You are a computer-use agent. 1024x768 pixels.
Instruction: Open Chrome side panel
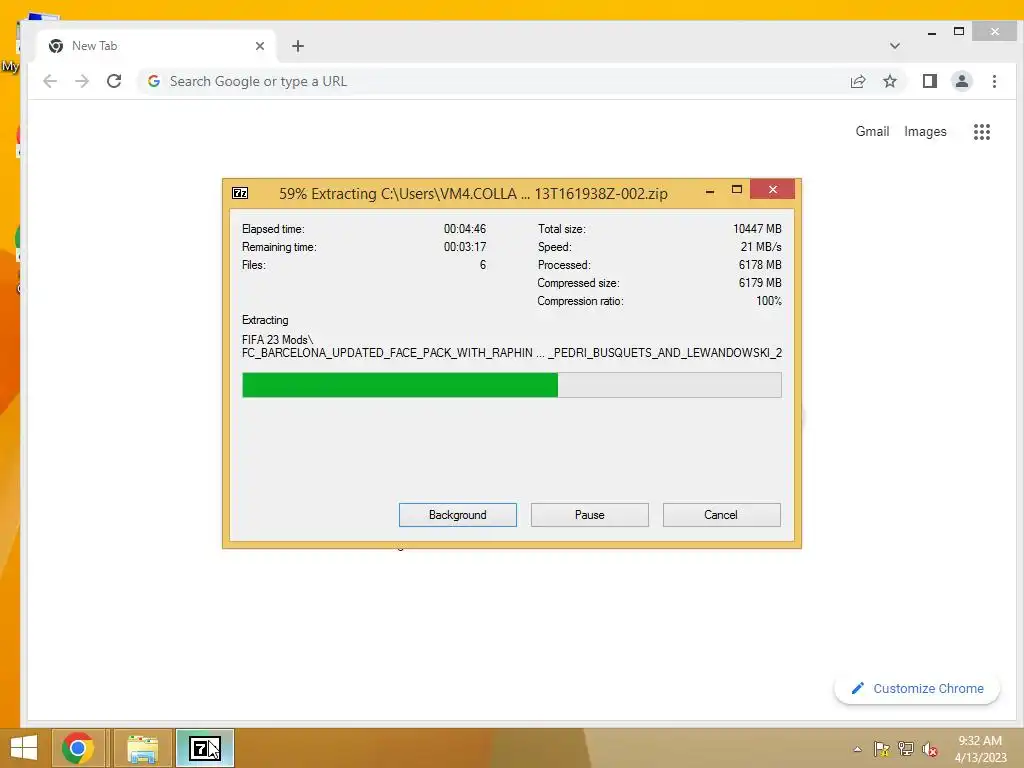click(x=930, y=81)
